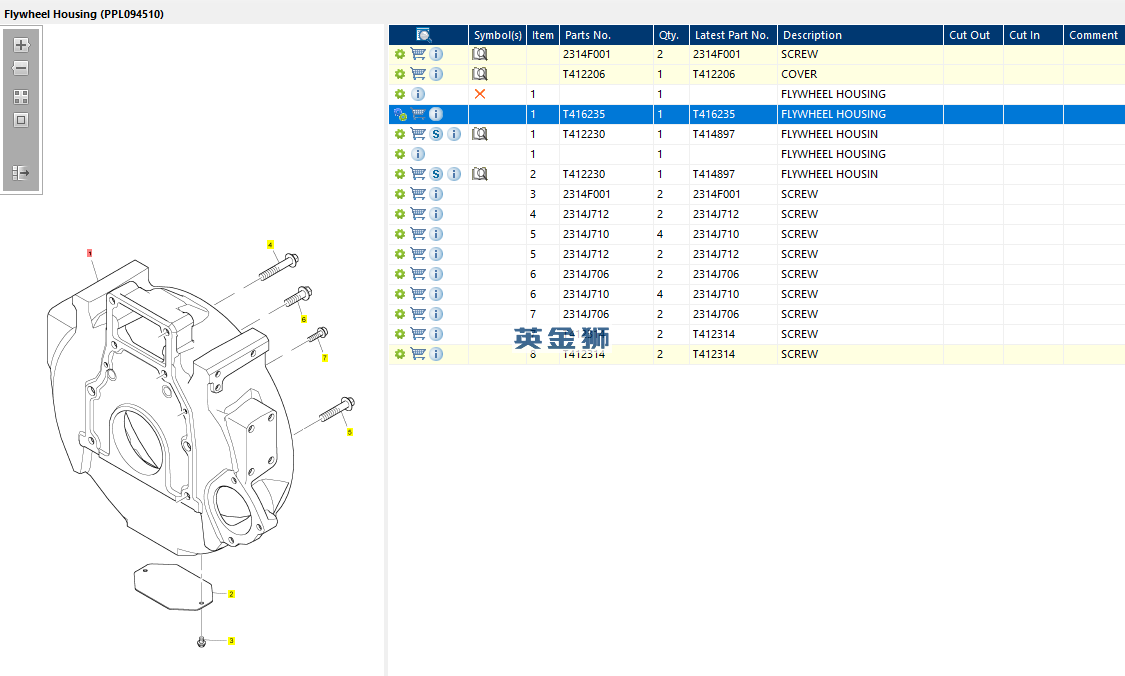This screenshot has height=676, width=1125.
Task: Sort by the Parts No. column header
Action: click(605, 35)
